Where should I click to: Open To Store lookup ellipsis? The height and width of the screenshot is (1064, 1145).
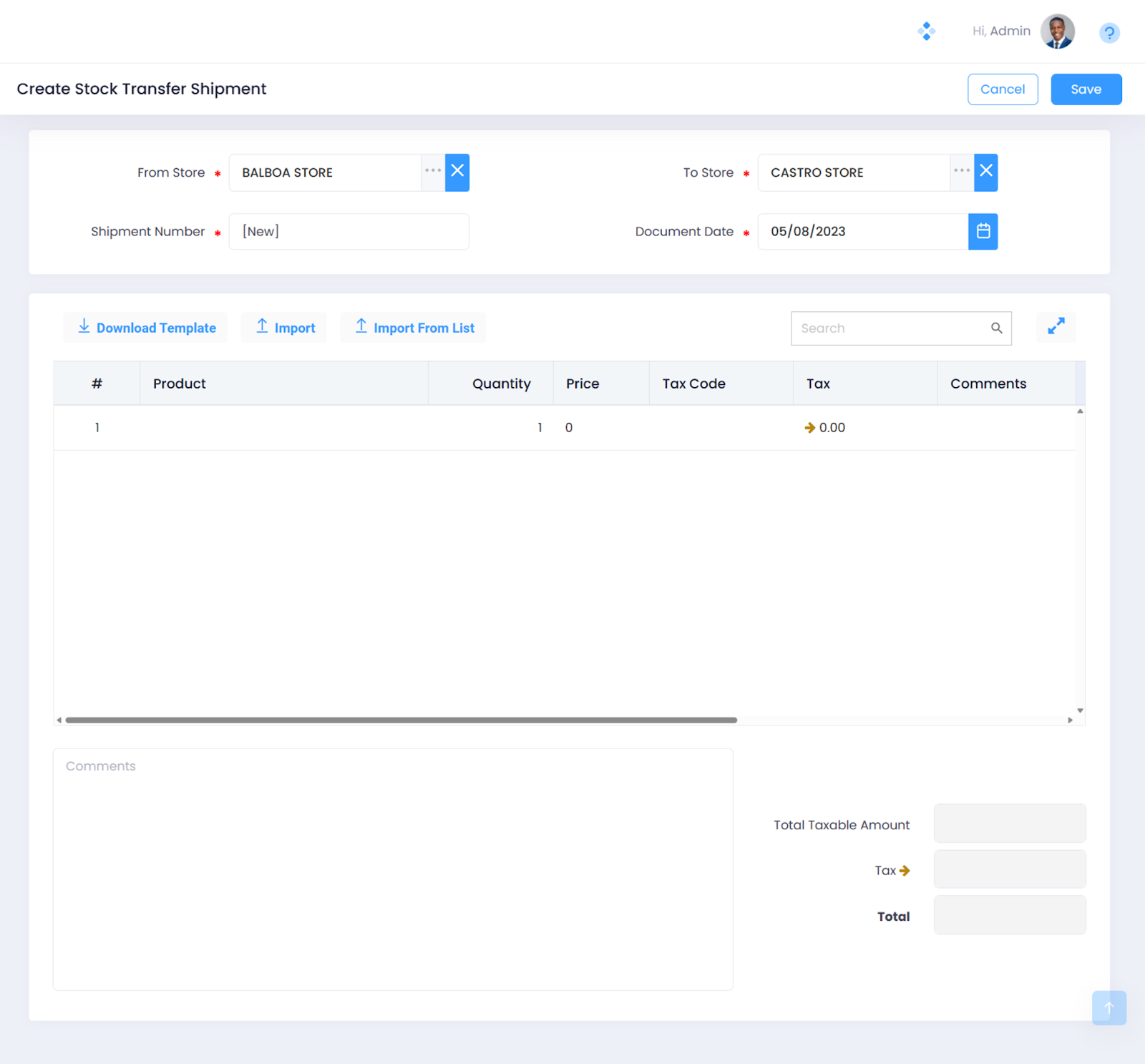[962, 172]
